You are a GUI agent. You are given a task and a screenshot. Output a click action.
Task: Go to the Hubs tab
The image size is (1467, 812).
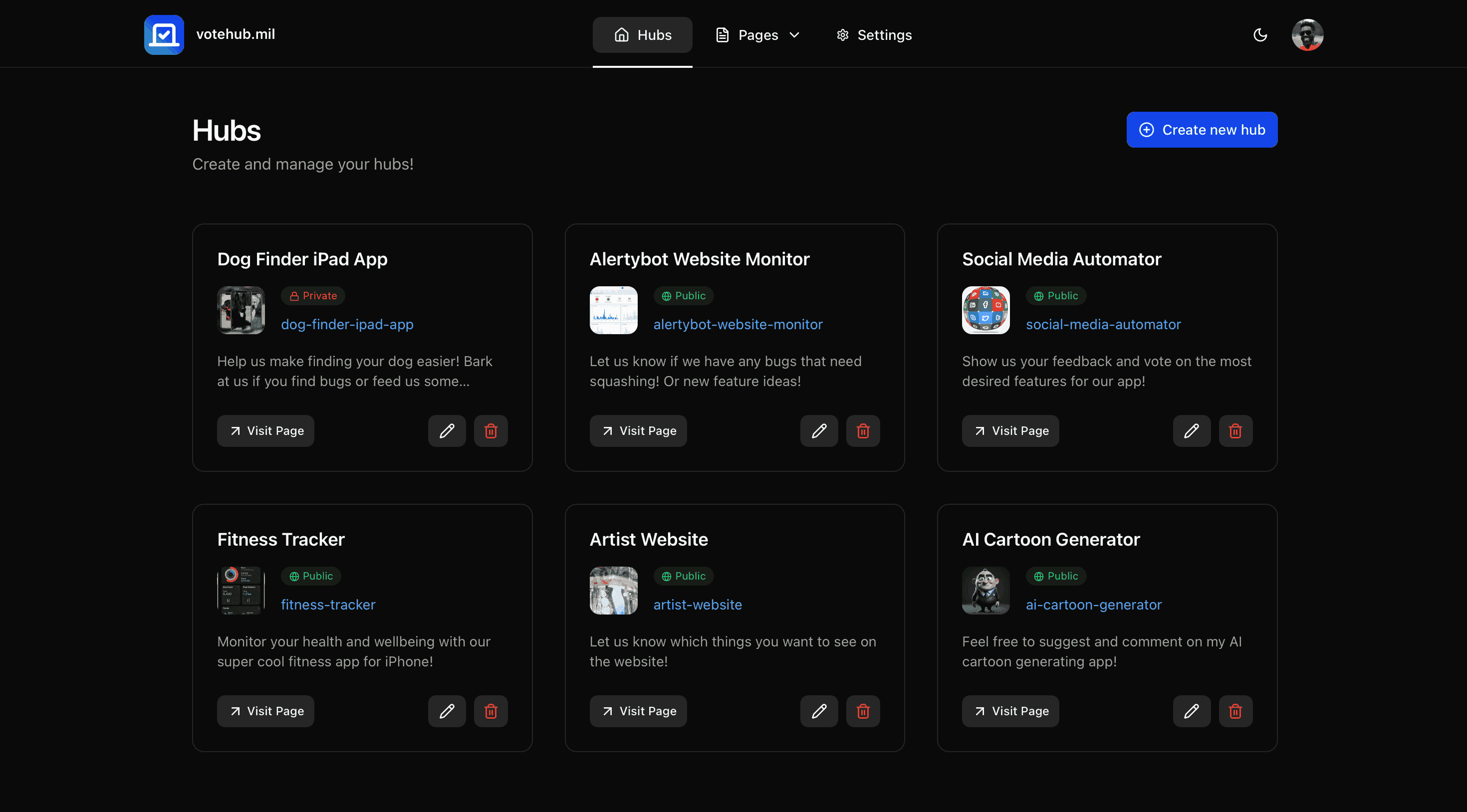(642, 35)
